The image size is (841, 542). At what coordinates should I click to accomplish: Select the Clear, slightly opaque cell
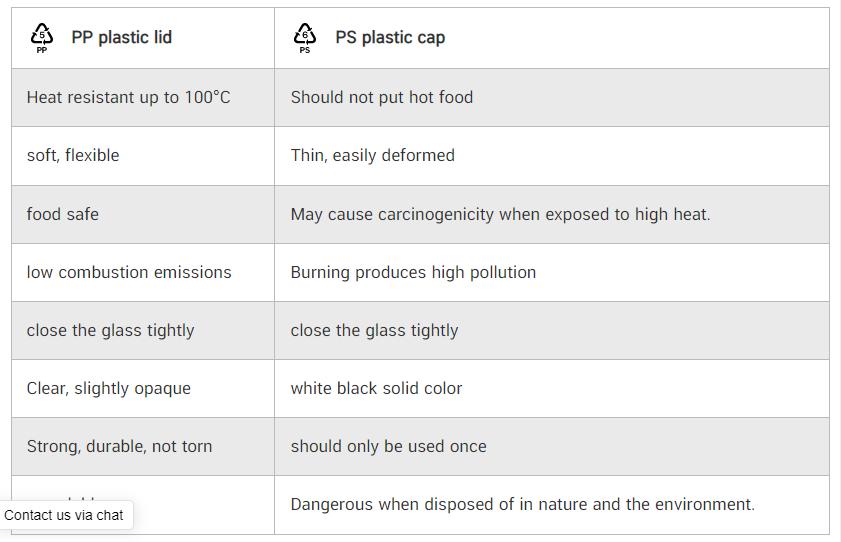(143, 389)
